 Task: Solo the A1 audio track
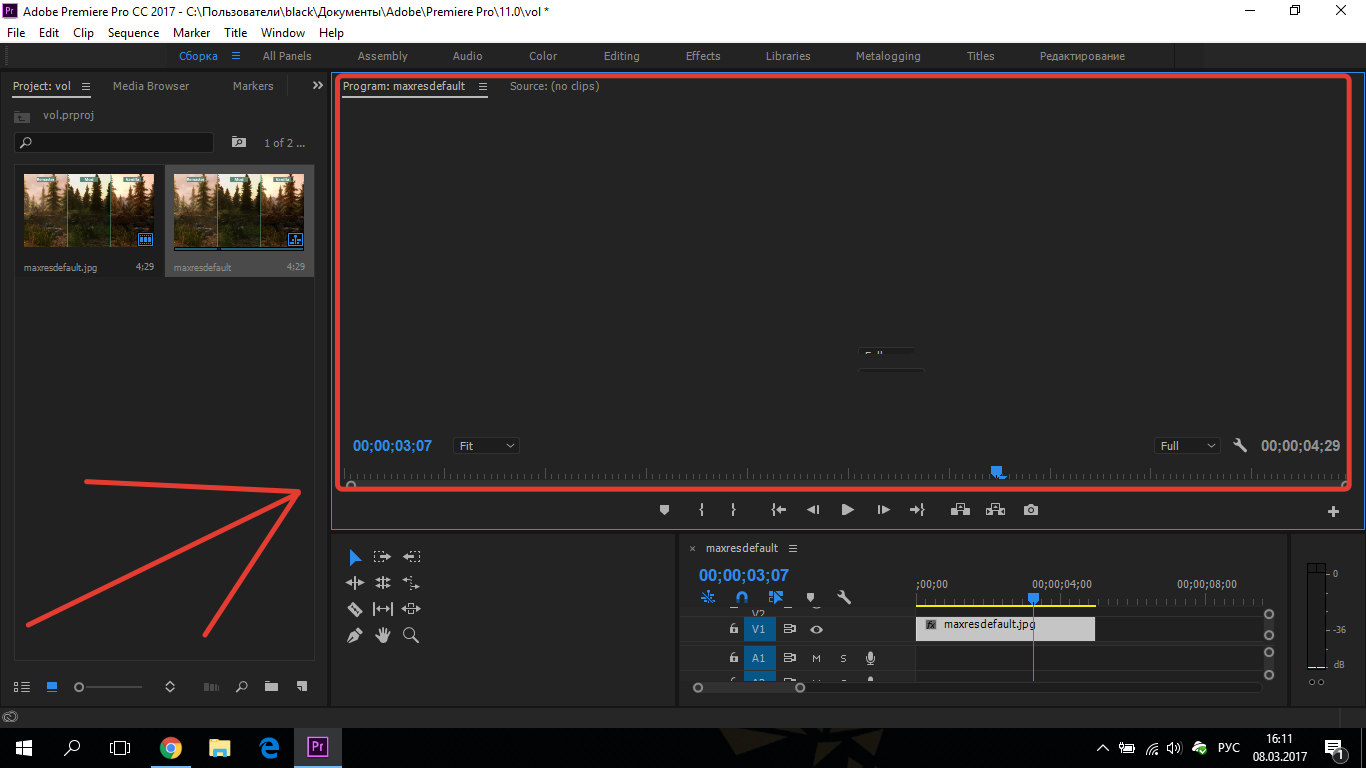tap(843, 658)
